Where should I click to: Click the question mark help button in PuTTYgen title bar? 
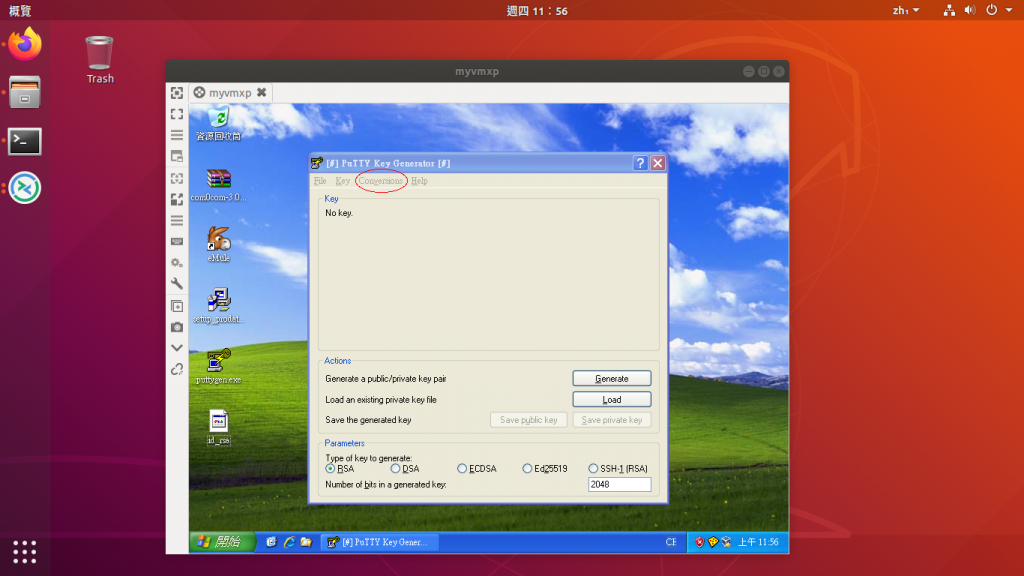640,163
